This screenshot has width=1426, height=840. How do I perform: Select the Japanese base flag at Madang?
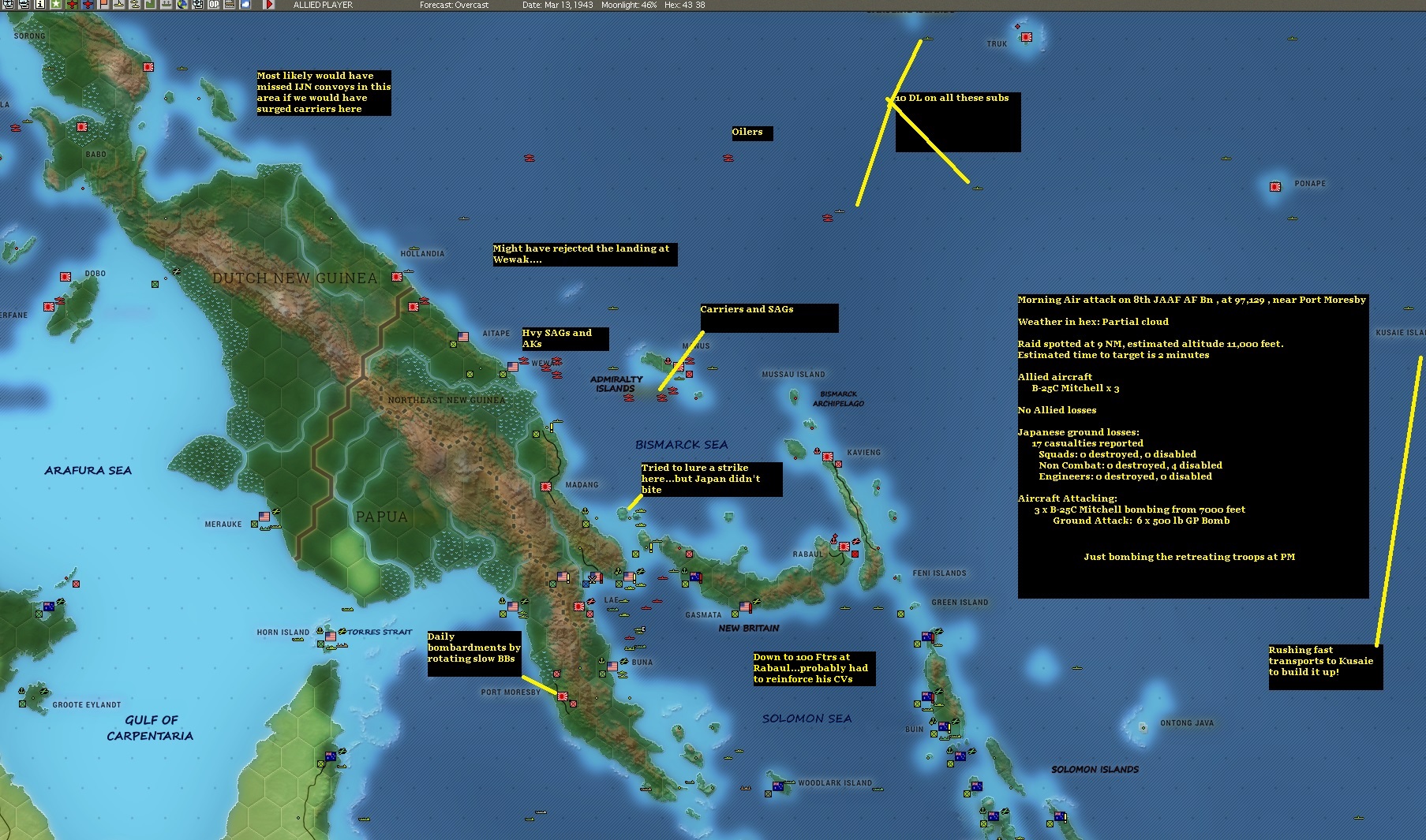click(545, 487)
